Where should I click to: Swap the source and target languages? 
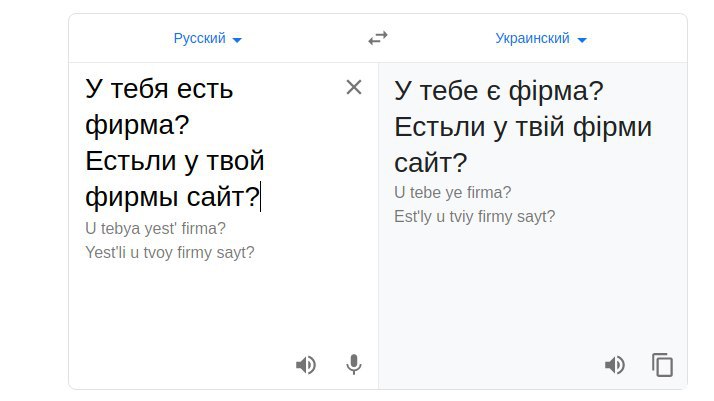click(377, 39)
